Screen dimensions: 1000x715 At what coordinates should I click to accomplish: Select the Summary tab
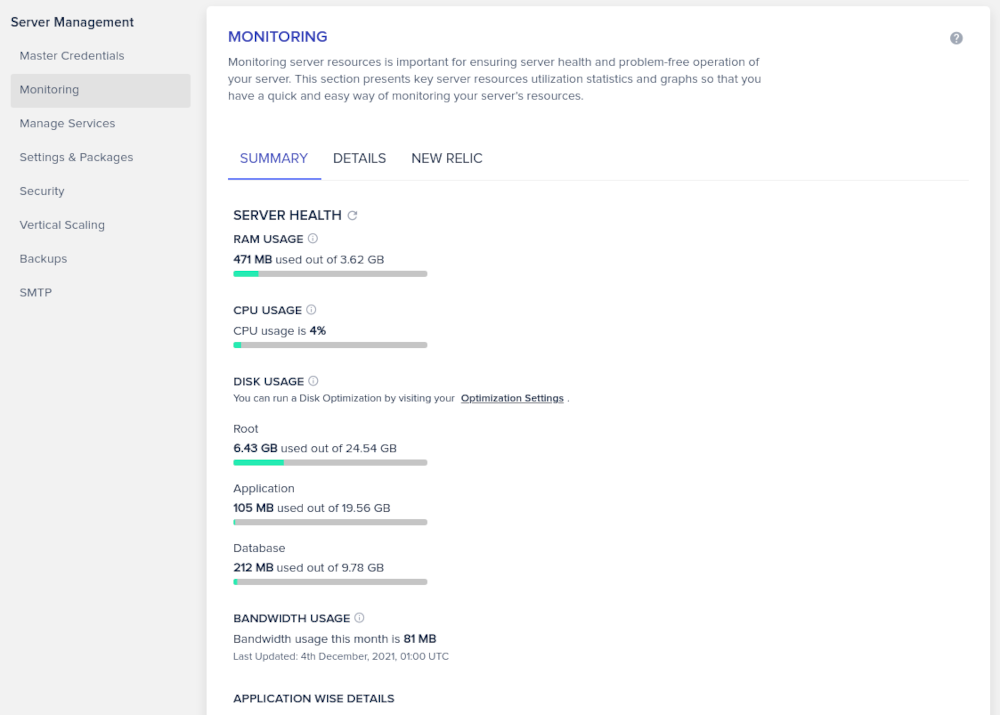[x=274, y=158]
